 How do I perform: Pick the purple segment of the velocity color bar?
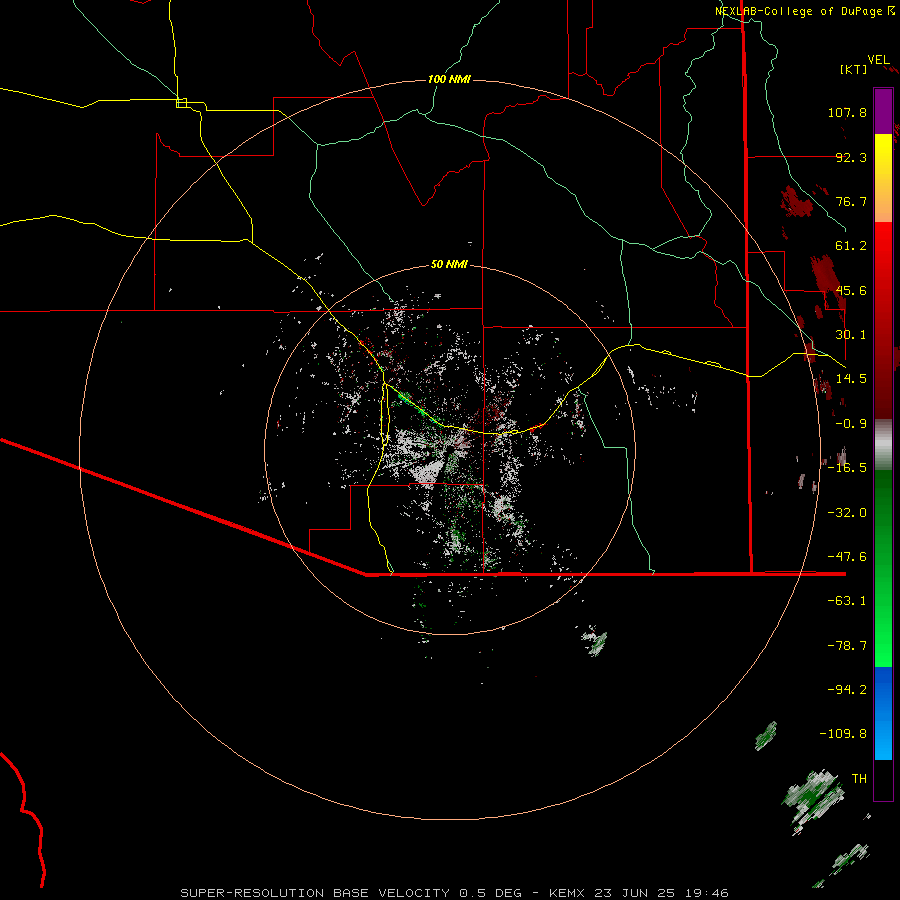pyautogui.click(x=883, y=111)
